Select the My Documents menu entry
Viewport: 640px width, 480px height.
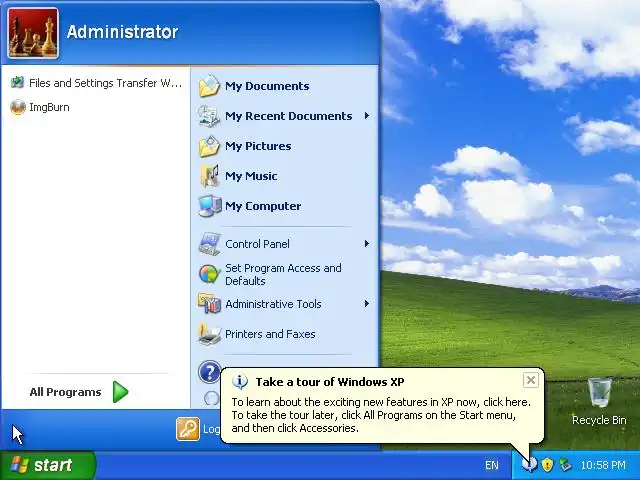point(284,86)
